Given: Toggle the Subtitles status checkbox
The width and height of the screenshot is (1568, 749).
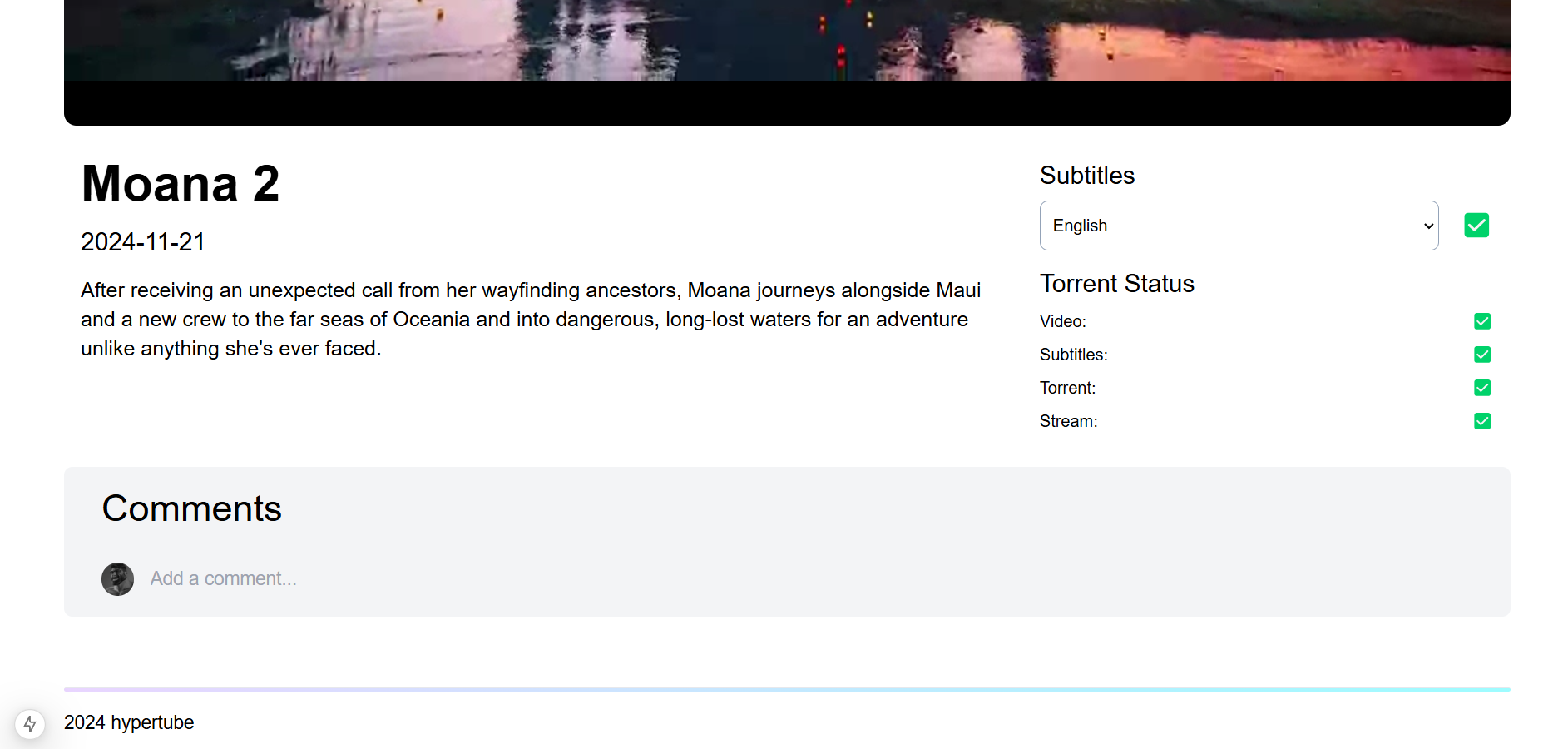Looking at the screenshot, I should (x=1482, y=355).
